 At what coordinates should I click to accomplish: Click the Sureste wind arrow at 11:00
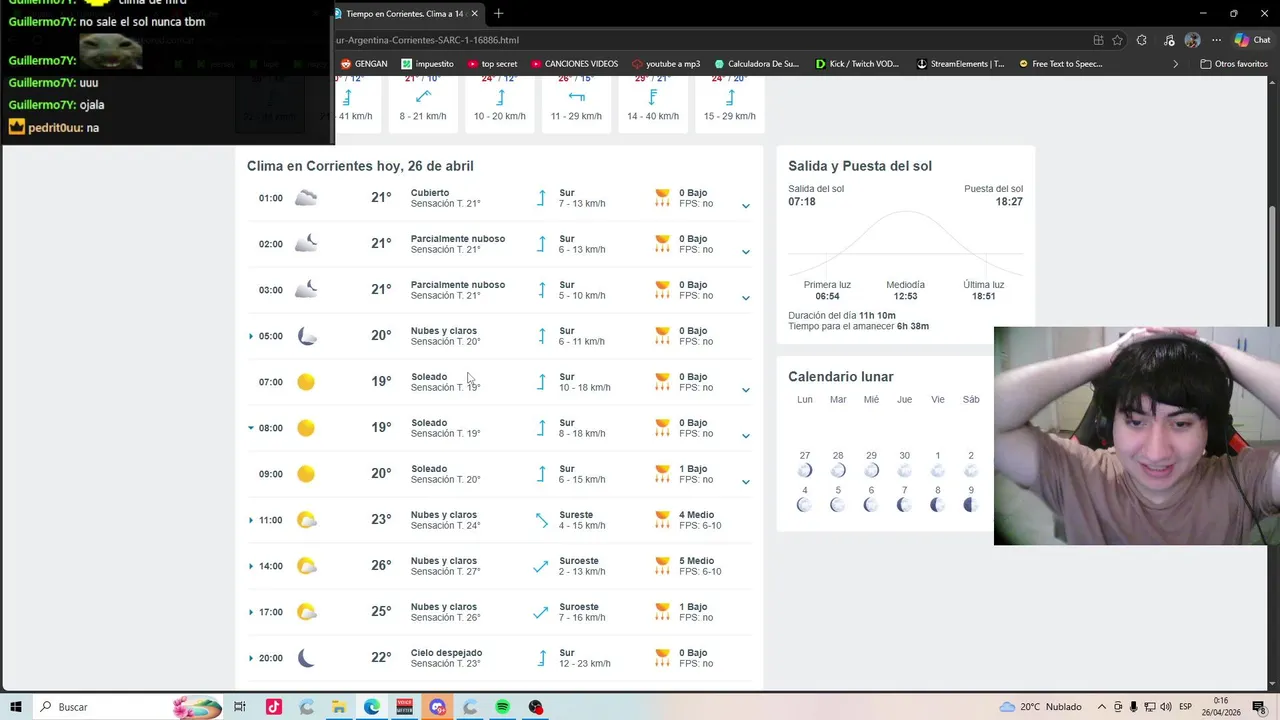(x=541, y=520)
